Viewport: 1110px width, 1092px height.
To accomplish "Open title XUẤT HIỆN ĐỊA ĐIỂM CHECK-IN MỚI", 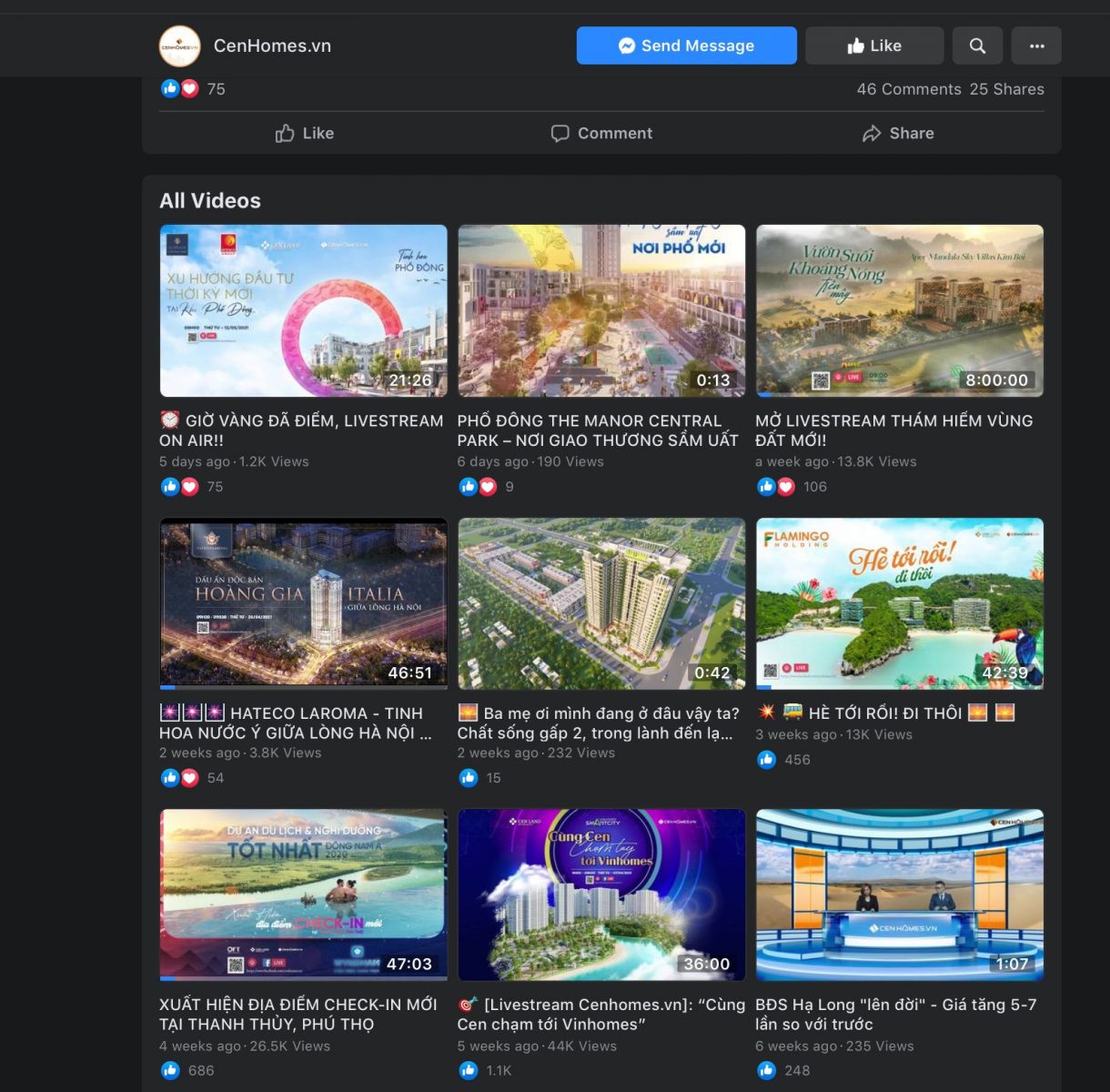I will (298, 1015).
